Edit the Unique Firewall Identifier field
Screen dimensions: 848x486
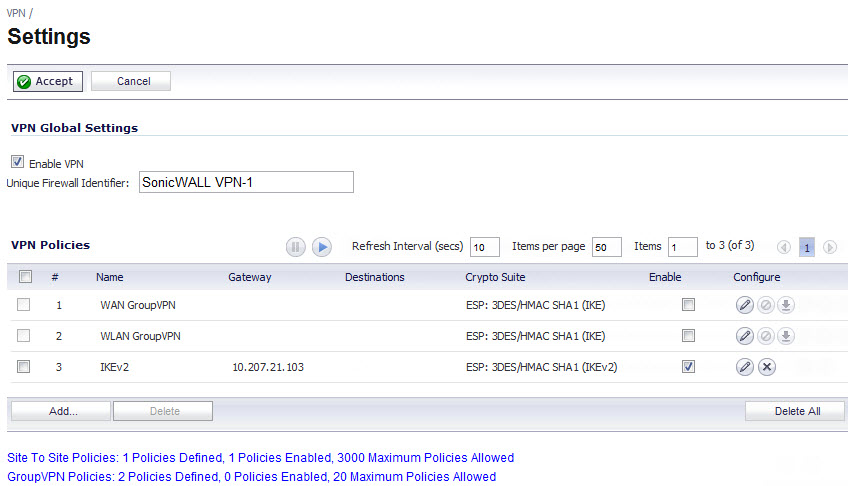(246, 182)
